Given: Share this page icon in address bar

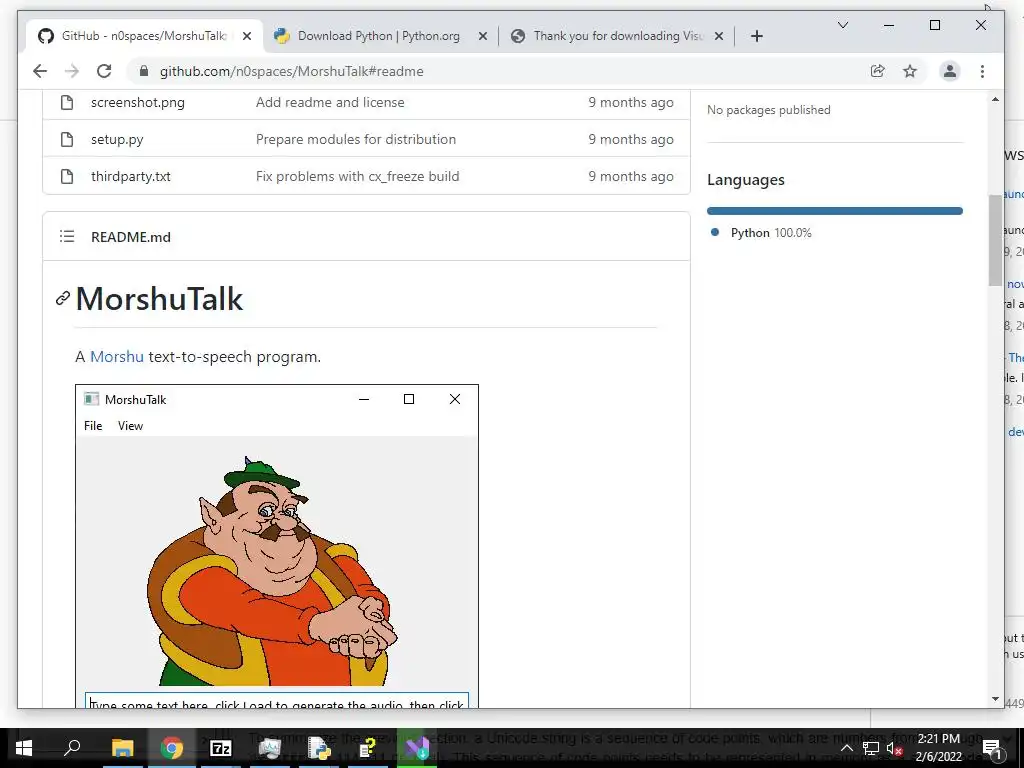Looking at the screenshot, I should 878,71.
